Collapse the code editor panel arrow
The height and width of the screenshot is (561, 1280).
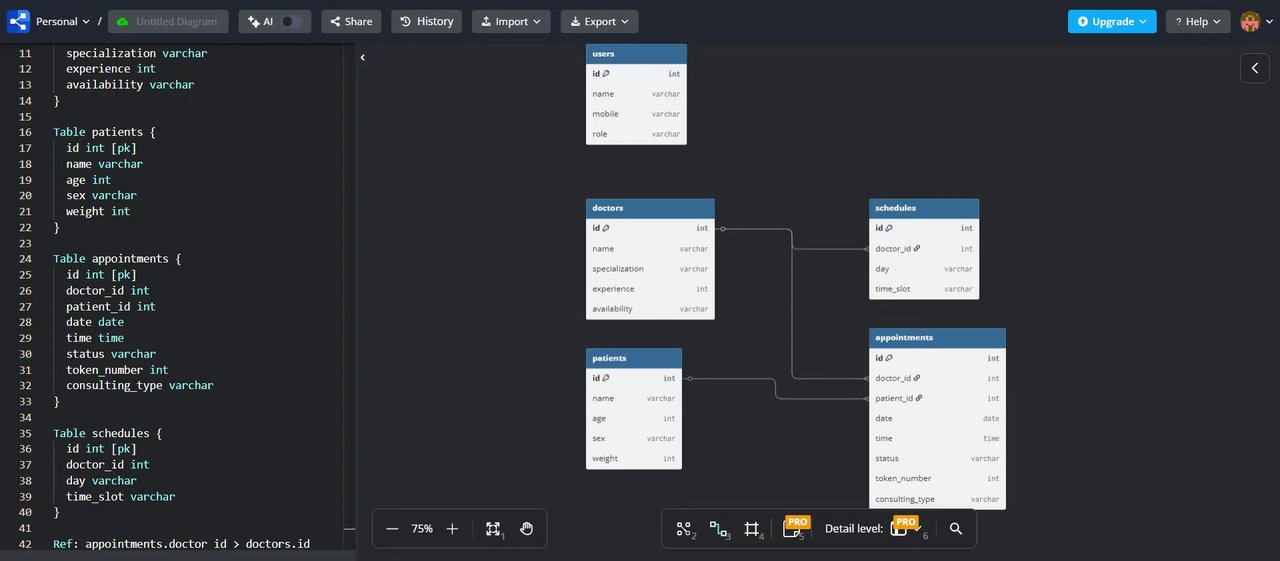(362, 58)
